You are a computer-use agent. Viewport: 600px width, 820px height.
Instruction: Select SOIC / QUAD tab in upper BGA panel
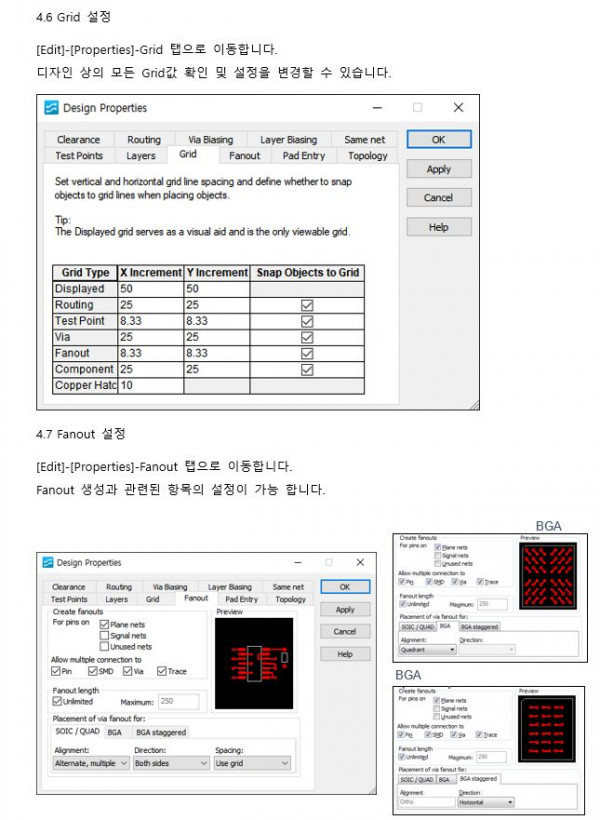click(417, 627)
